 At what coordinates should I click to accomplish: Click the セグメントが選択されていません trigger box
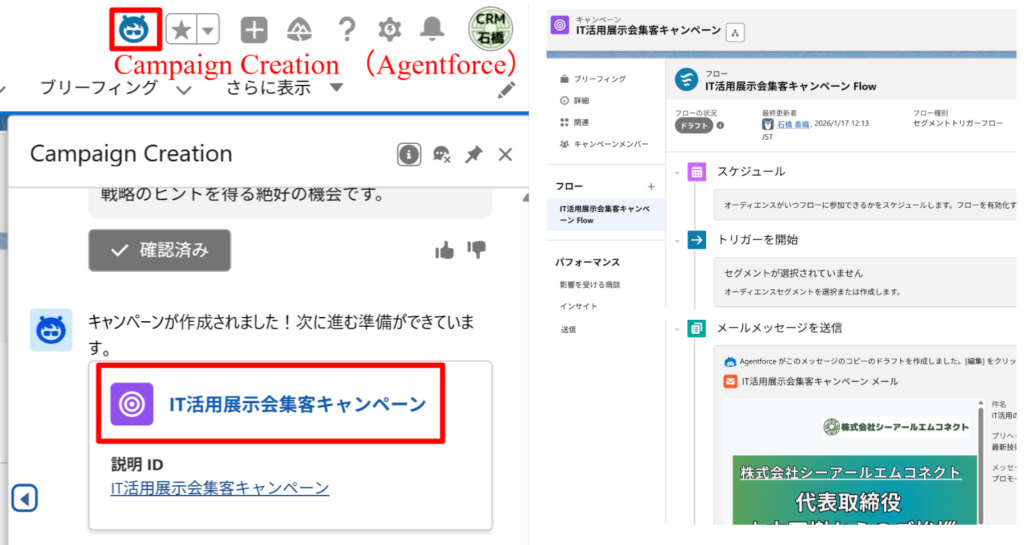click(865, 282)
